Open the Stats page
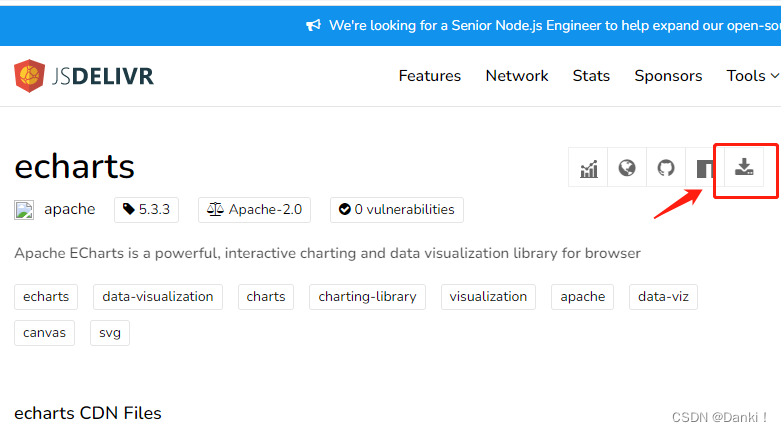This screenshot has height=432, width=781. 591,76
